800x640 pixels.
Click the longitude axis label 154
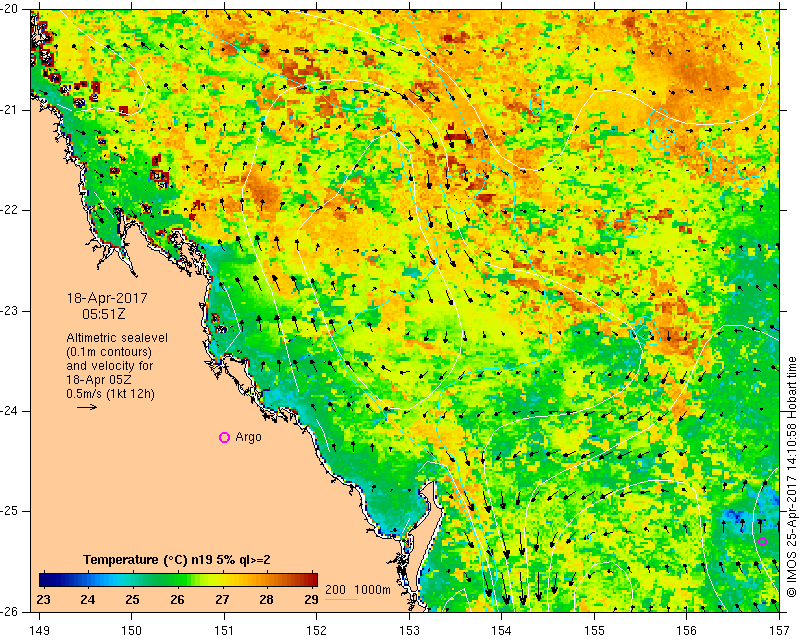502,631
